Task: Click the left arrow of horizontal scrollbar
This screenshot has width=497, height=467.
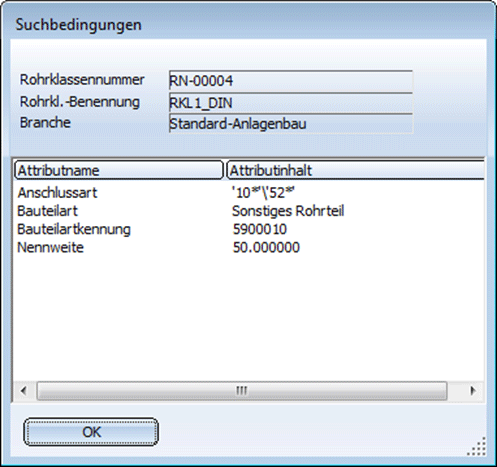Action: click(x=23, y=390)
